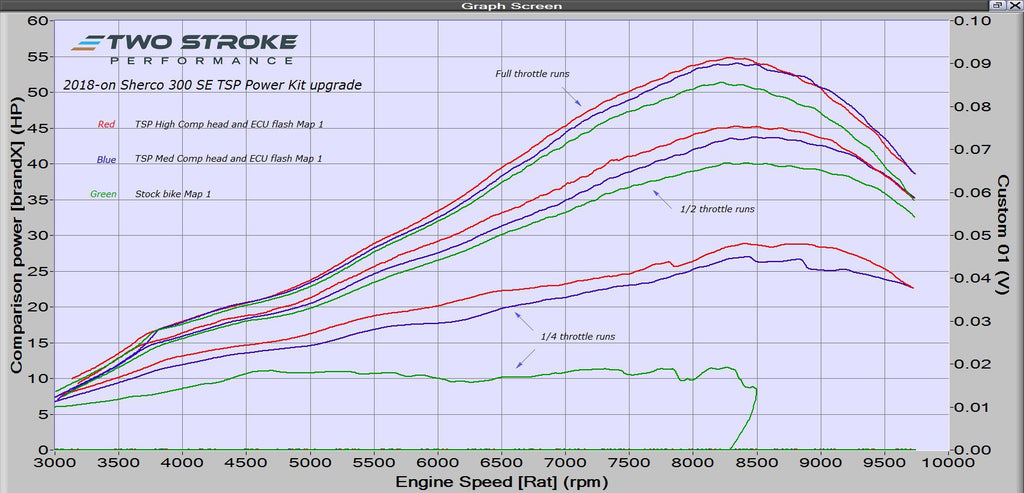Viewport: 1024px width, 493px height.
Task: Click the '60' tick on the HP axis
Action: coord(39,21)
